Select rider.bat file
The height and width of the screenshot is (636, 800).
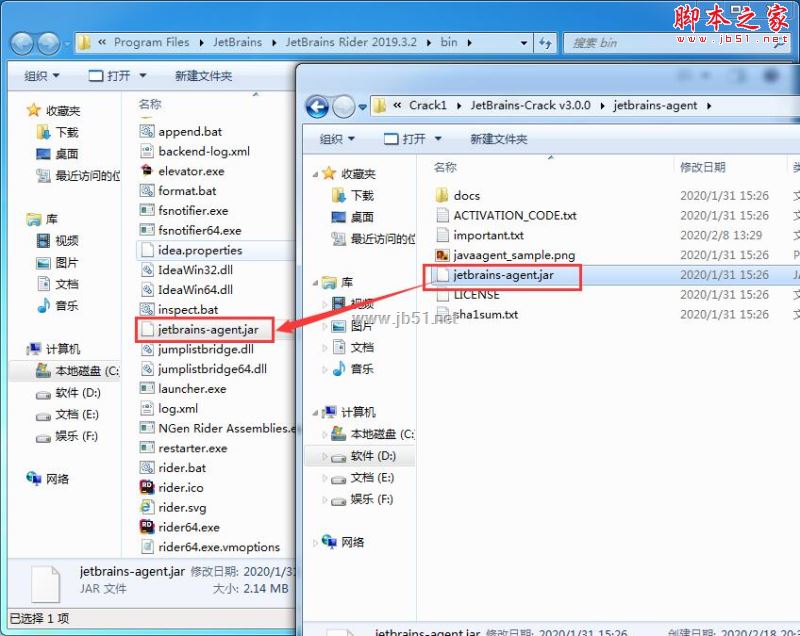click(182, 468)
